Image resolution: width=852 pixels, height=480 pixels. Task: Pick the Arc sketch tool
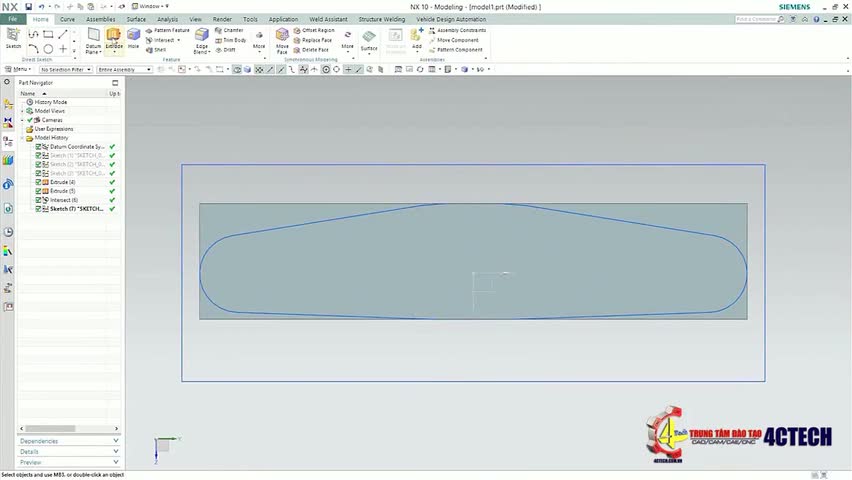pos(33,49)
